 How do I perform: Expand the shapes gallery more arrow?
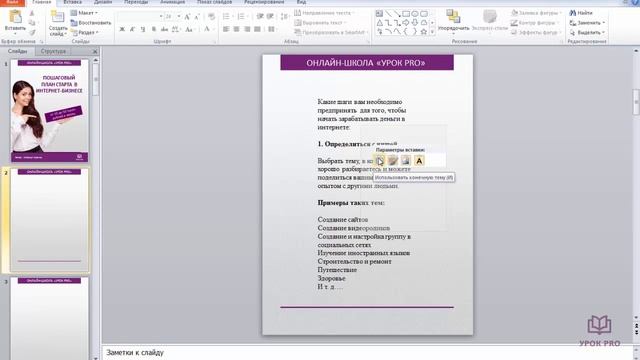[432, 32]
